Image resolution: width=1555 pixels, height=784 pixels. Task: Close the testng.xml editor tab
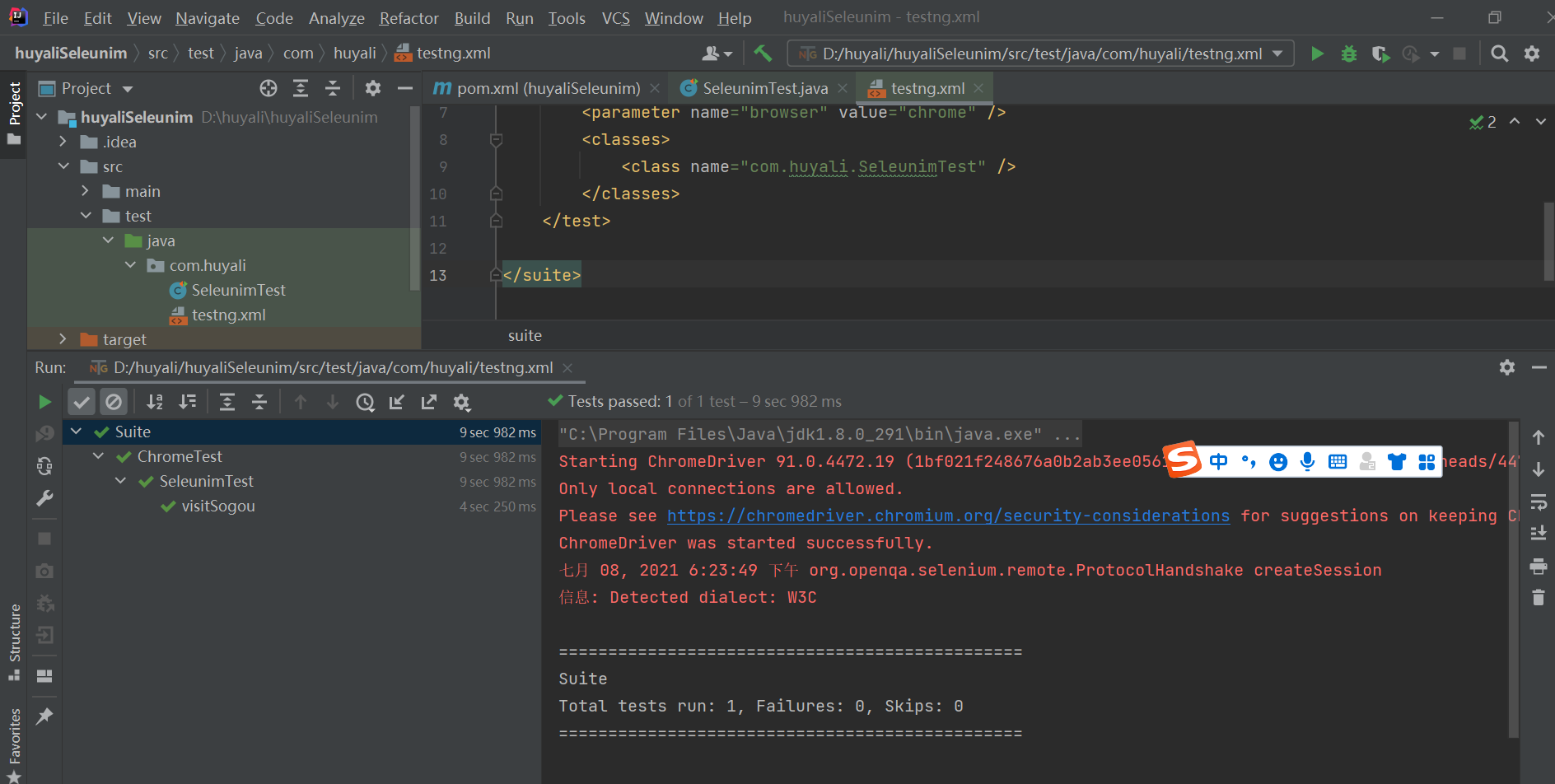click(978, 88)
